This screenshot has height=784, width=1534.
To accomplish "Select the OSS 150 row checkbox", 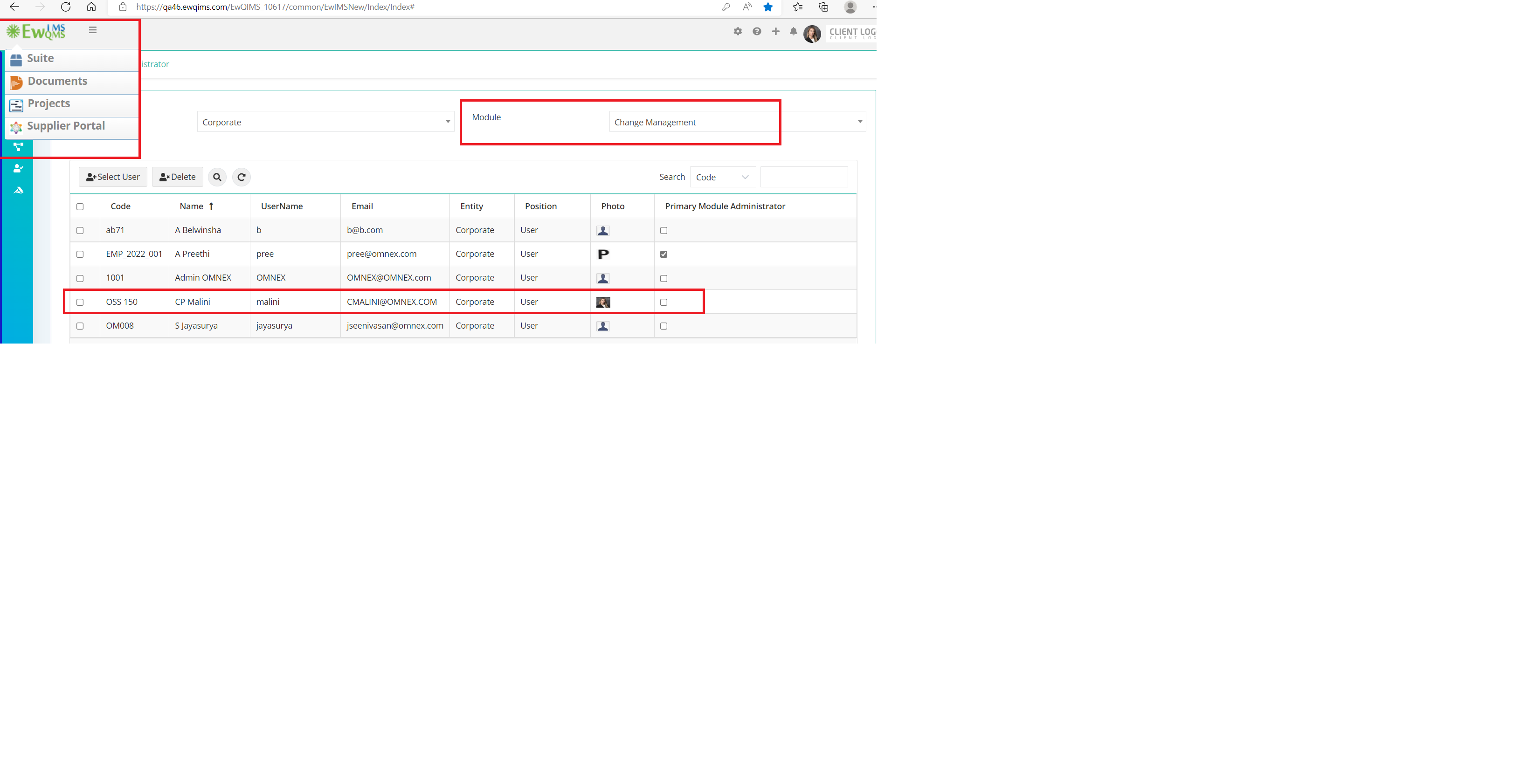I will point(80,303).
